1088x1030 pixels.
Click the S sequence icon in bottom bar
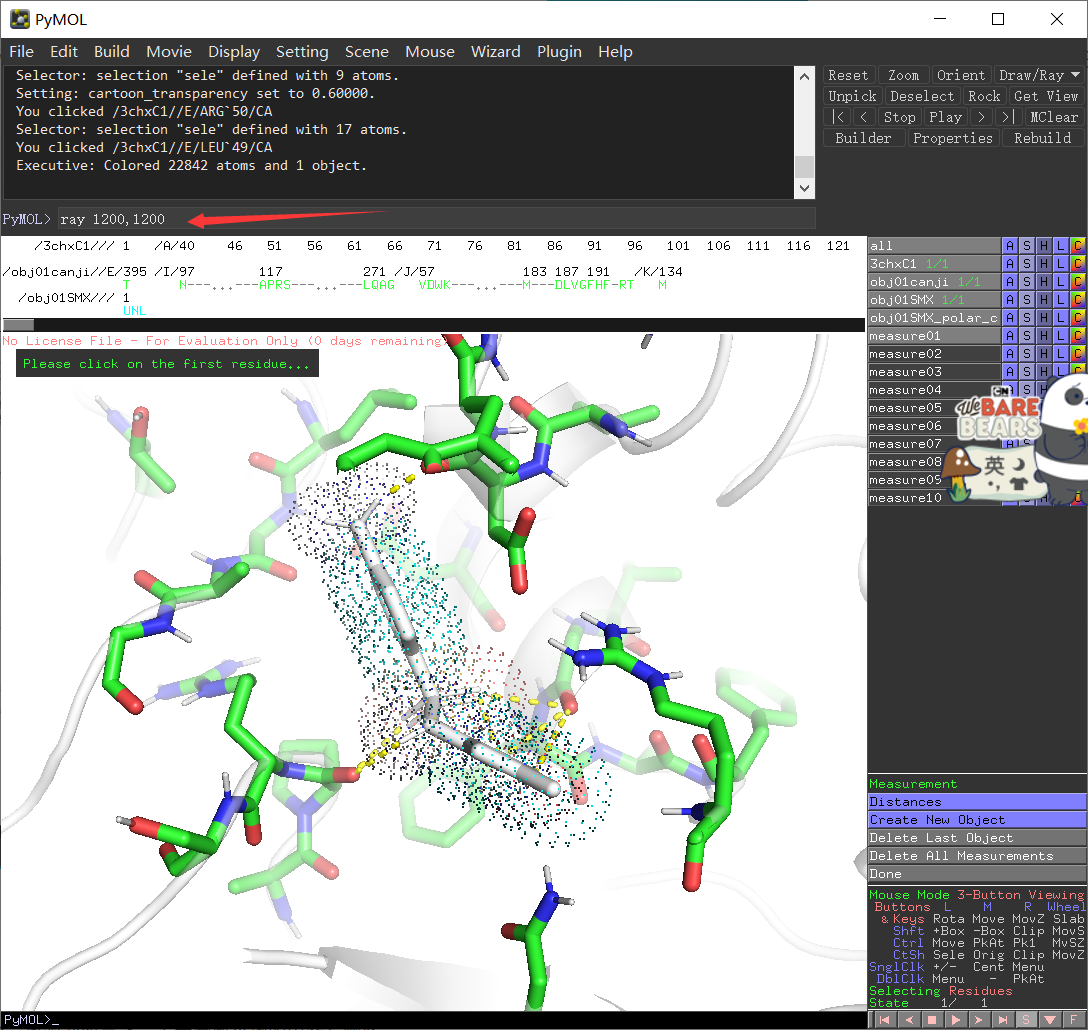coord(1026,1020)
